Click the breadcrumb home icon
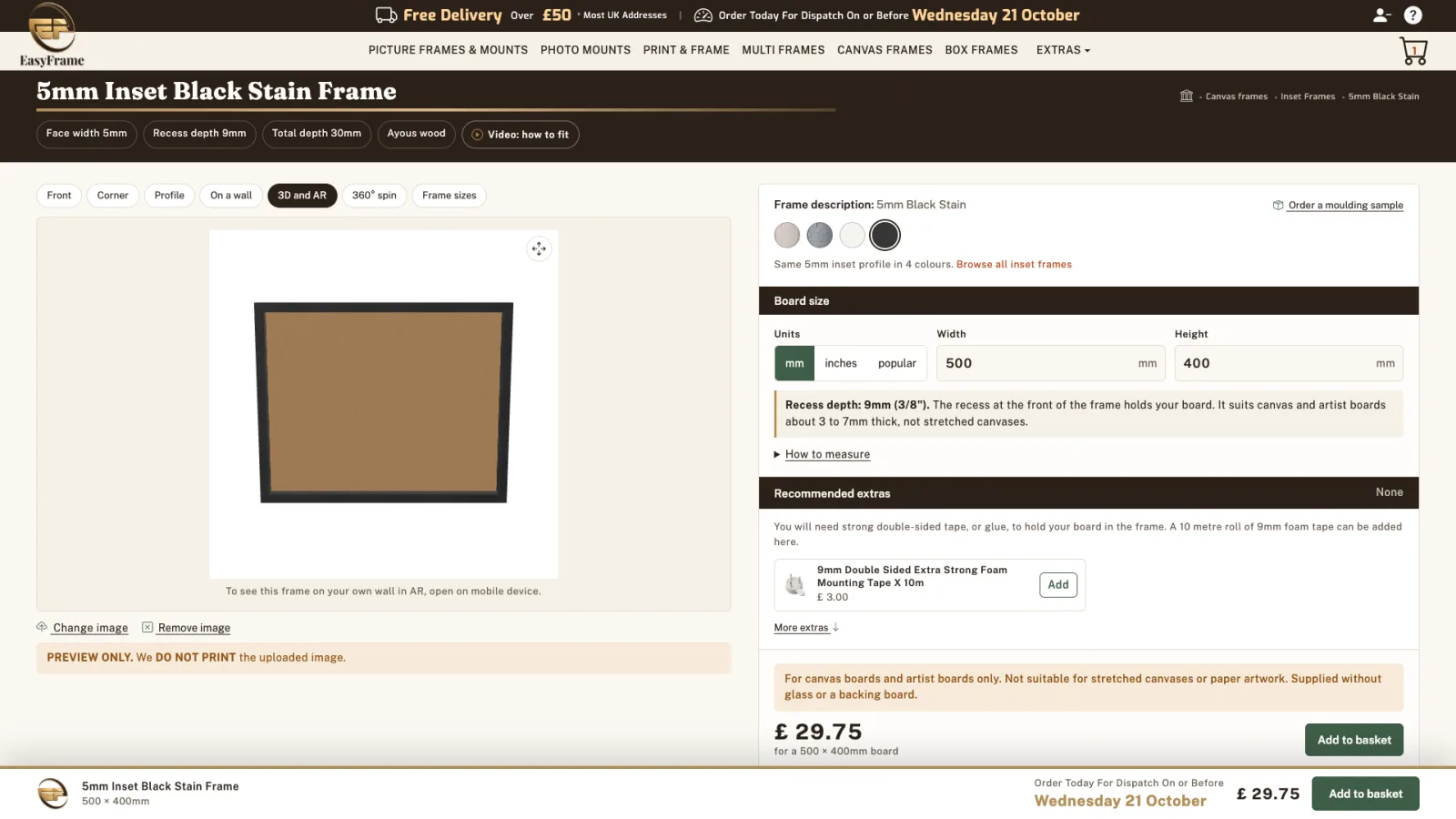The height and width of the screenshot is (819, 1456). click(1187, 96)
